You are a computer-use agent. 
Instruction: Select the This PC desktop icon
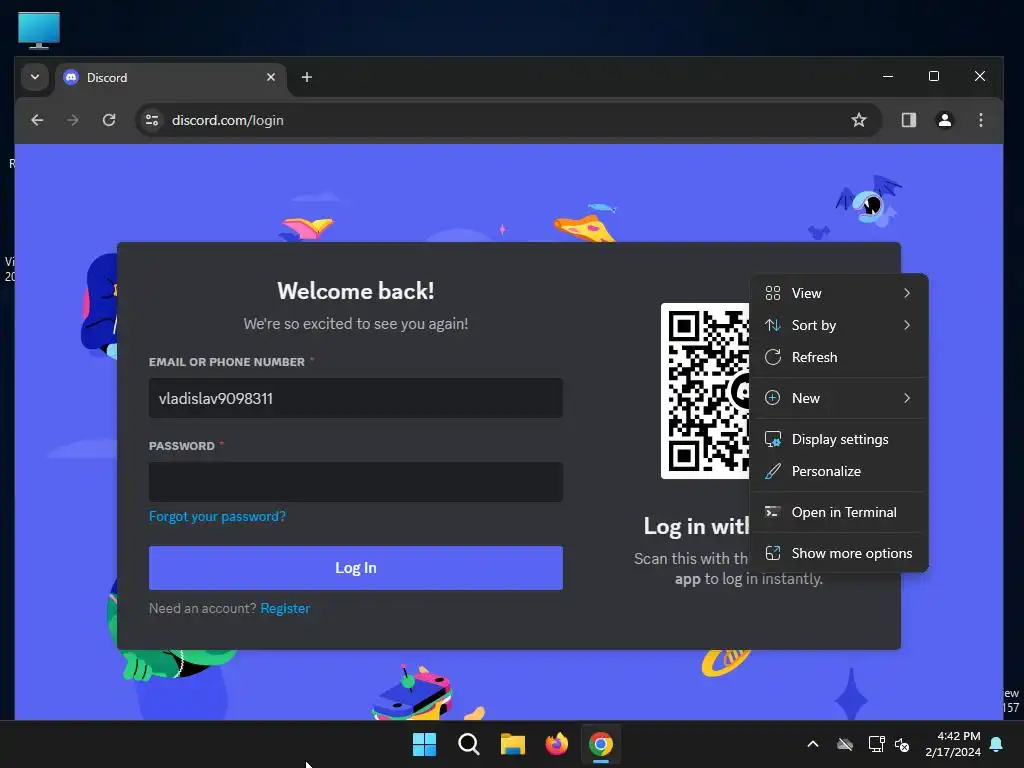pyautogui.click(x=39, y=30)
